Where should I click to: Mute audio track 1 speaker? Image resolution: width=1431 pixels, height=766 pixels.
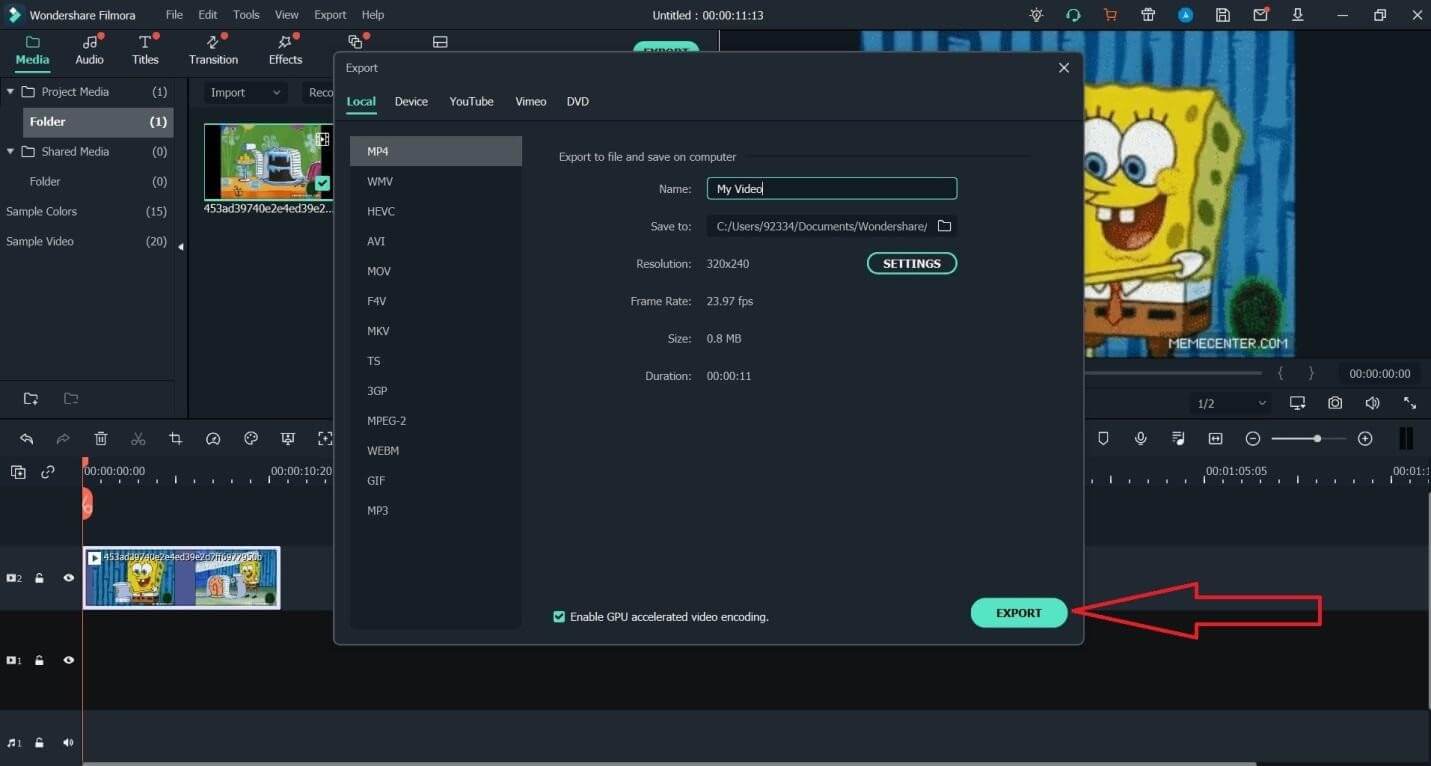[69, 743]
